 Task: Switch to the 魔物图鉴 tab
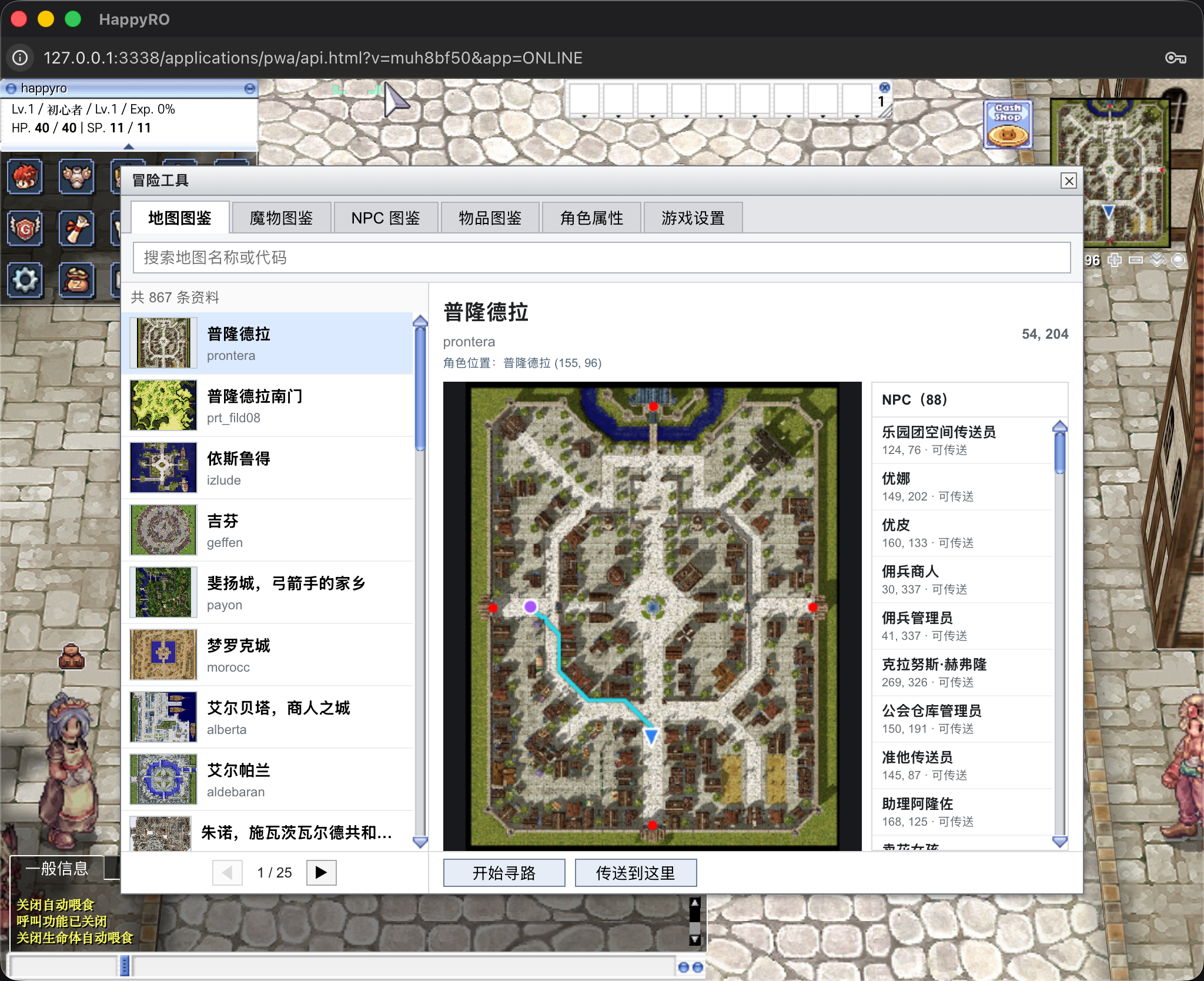coord(282,218)
